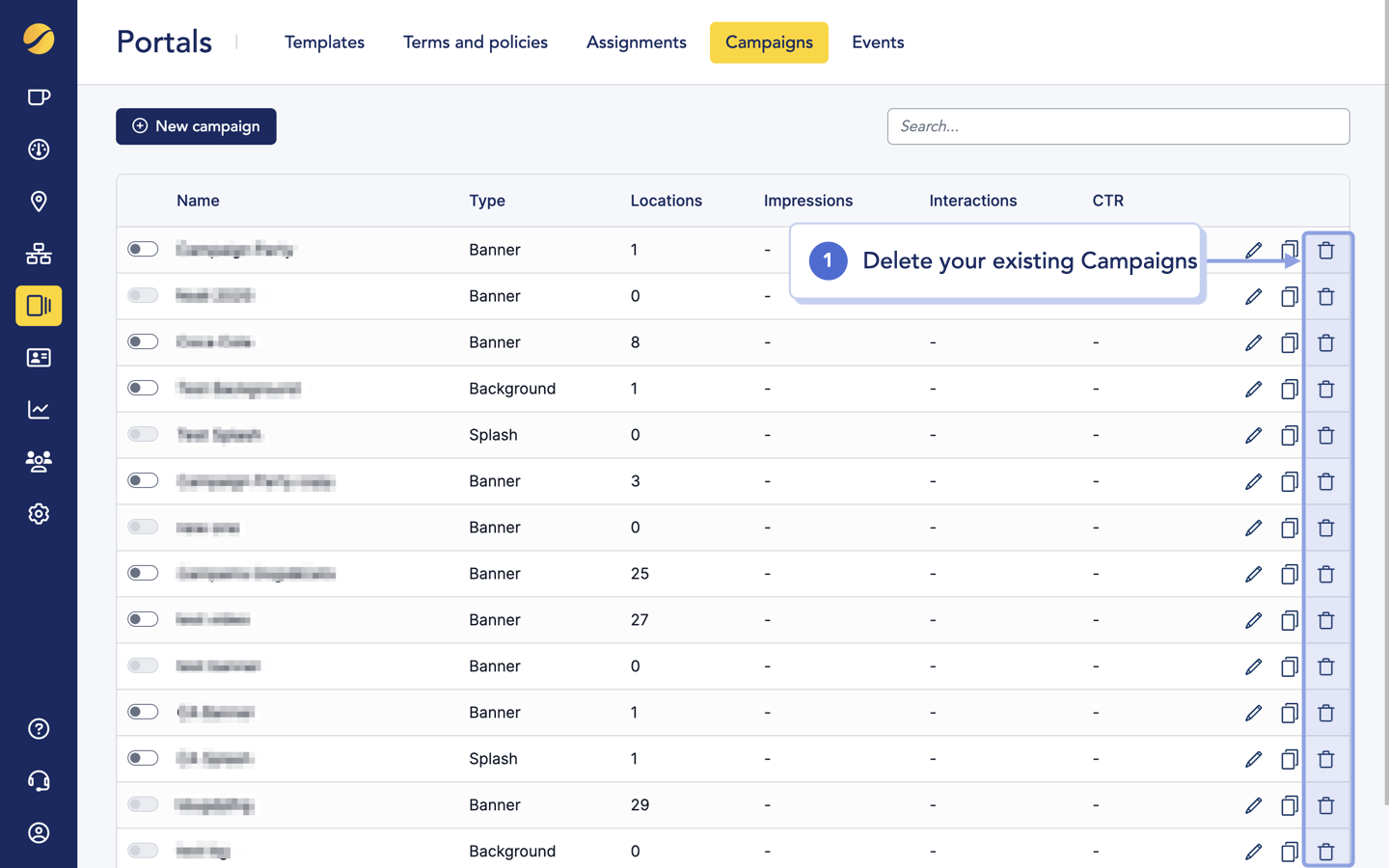1389x868 pixels.
Task: Duplicate the Banner campaign with 3 locations
Action: tap(1289, 481)
